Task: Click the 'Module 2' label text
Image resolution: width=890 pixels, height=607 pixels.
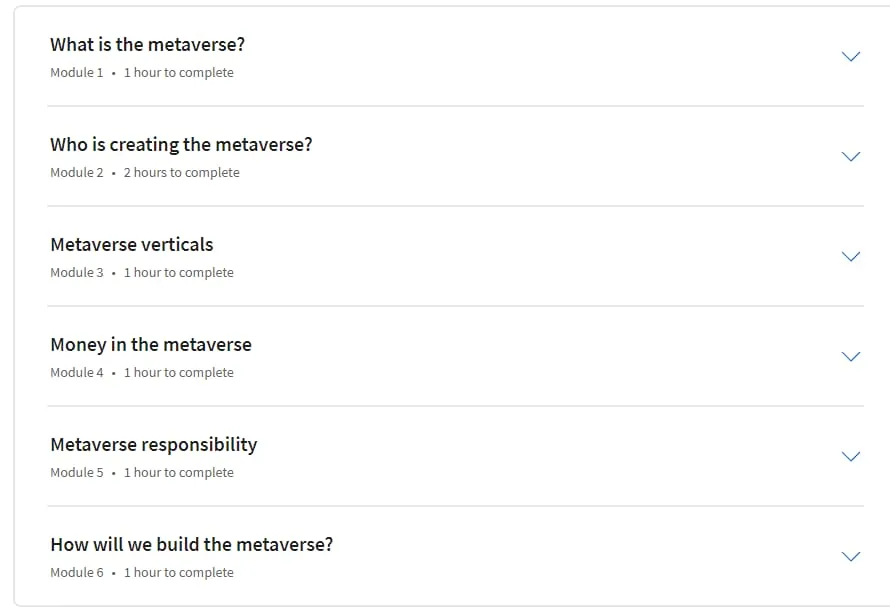Action: tap(77, 173)
